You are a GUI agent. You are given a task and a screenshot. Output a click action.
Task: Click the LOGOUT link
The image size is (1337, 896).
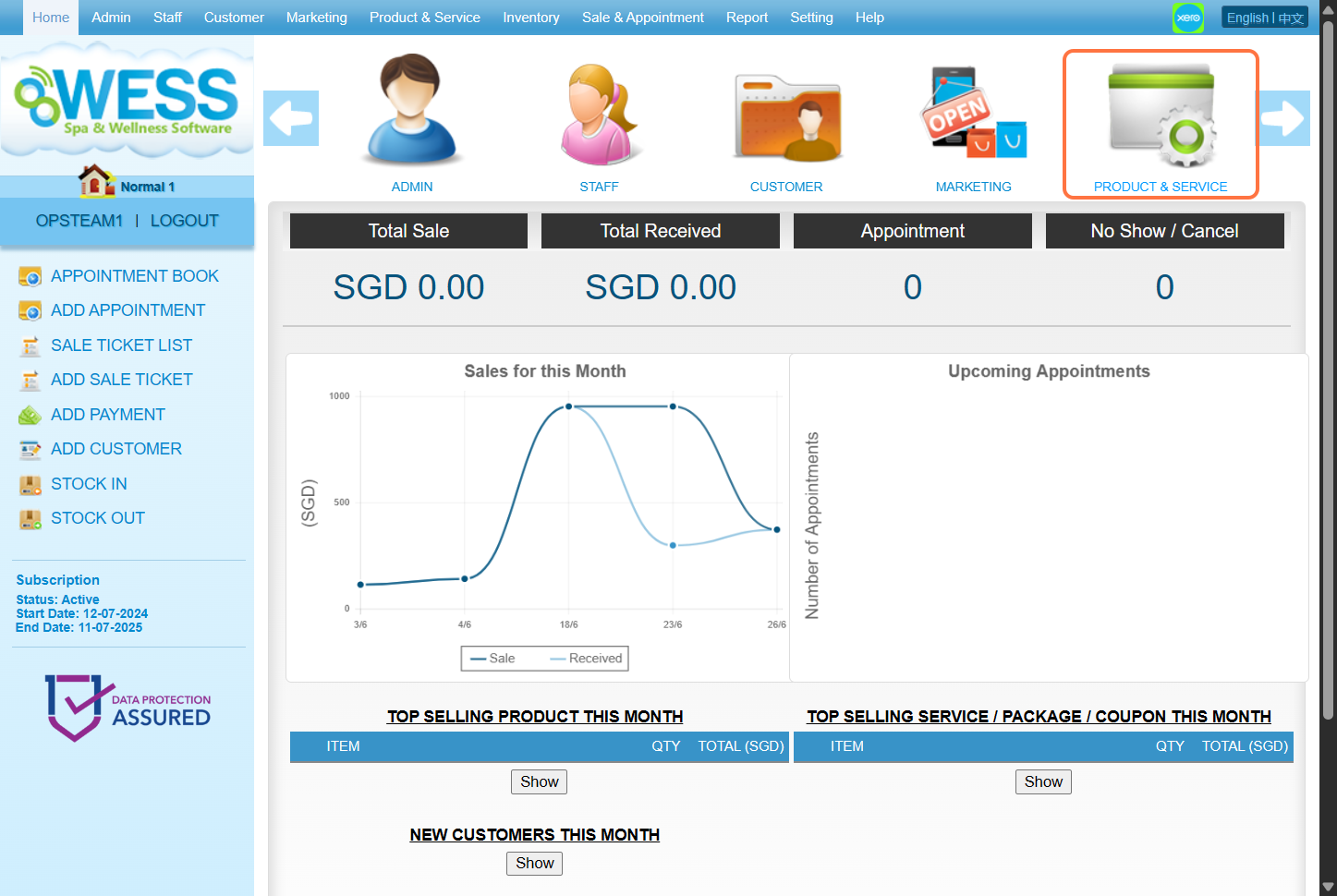(x=185, y=221)
